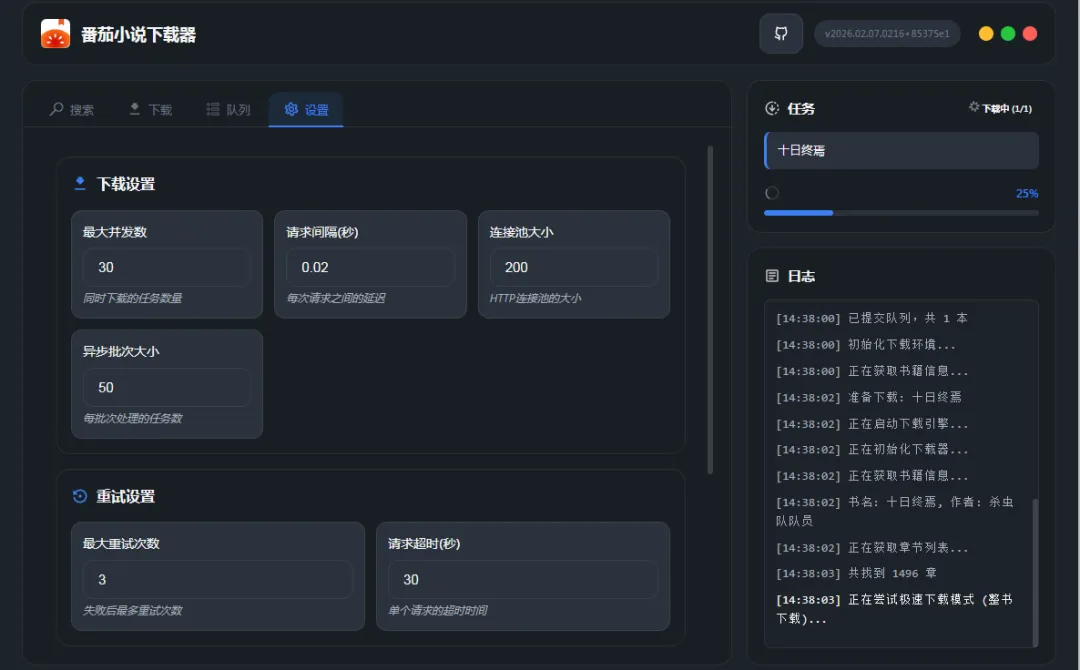Click the 重试设置 section heading
The height and width of the screenshot is (670, 1080).
125,496
